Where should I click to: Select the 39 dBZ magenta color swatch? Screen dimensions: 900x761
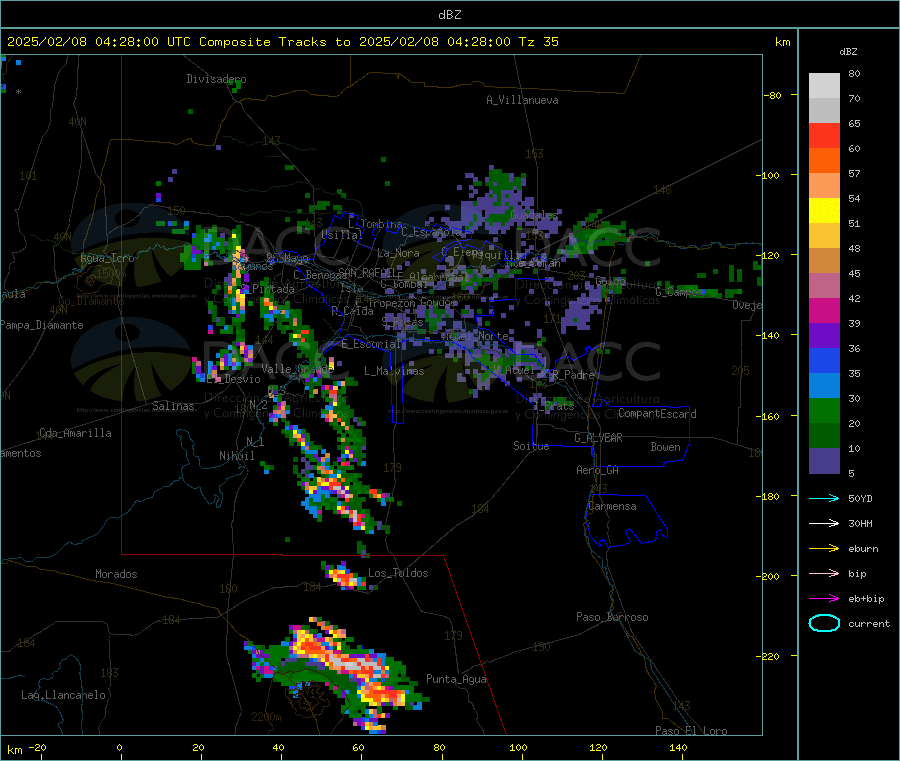tap(824, 310)
